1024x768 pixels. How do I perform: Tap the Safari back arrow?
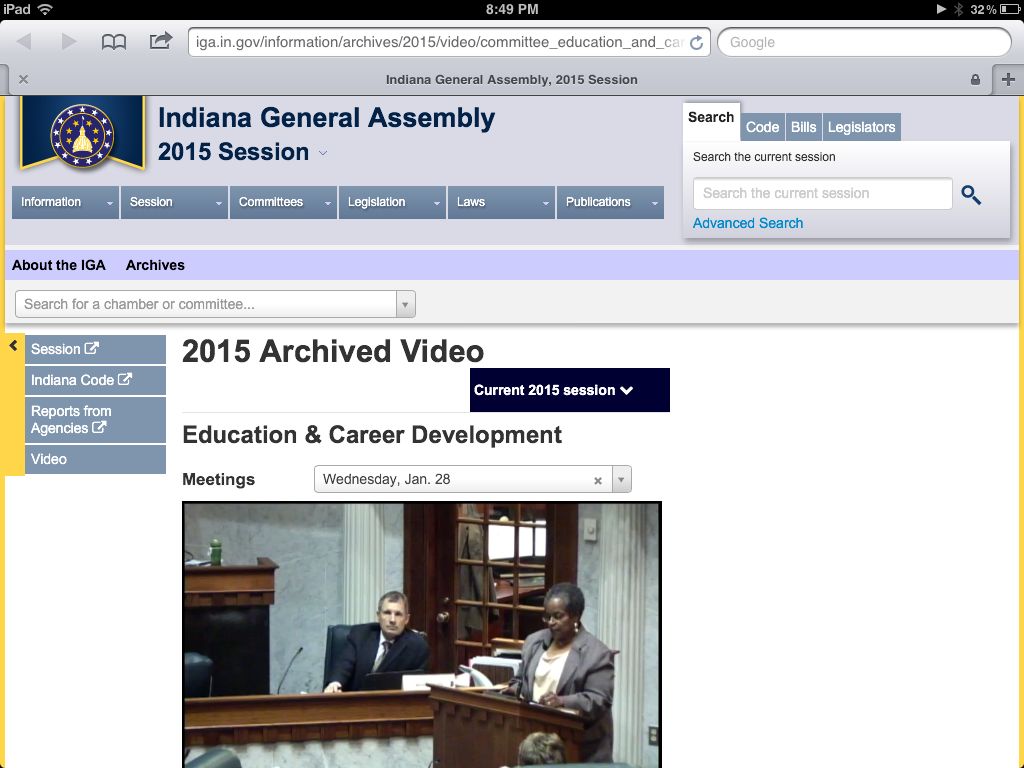point(24,42)
